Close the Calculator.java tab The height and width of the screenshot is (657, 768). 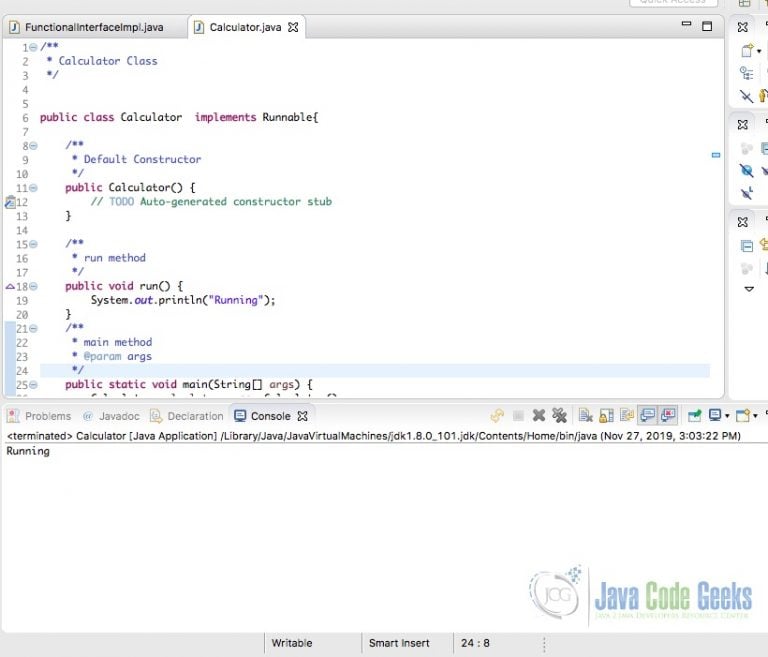pos(293,27)
